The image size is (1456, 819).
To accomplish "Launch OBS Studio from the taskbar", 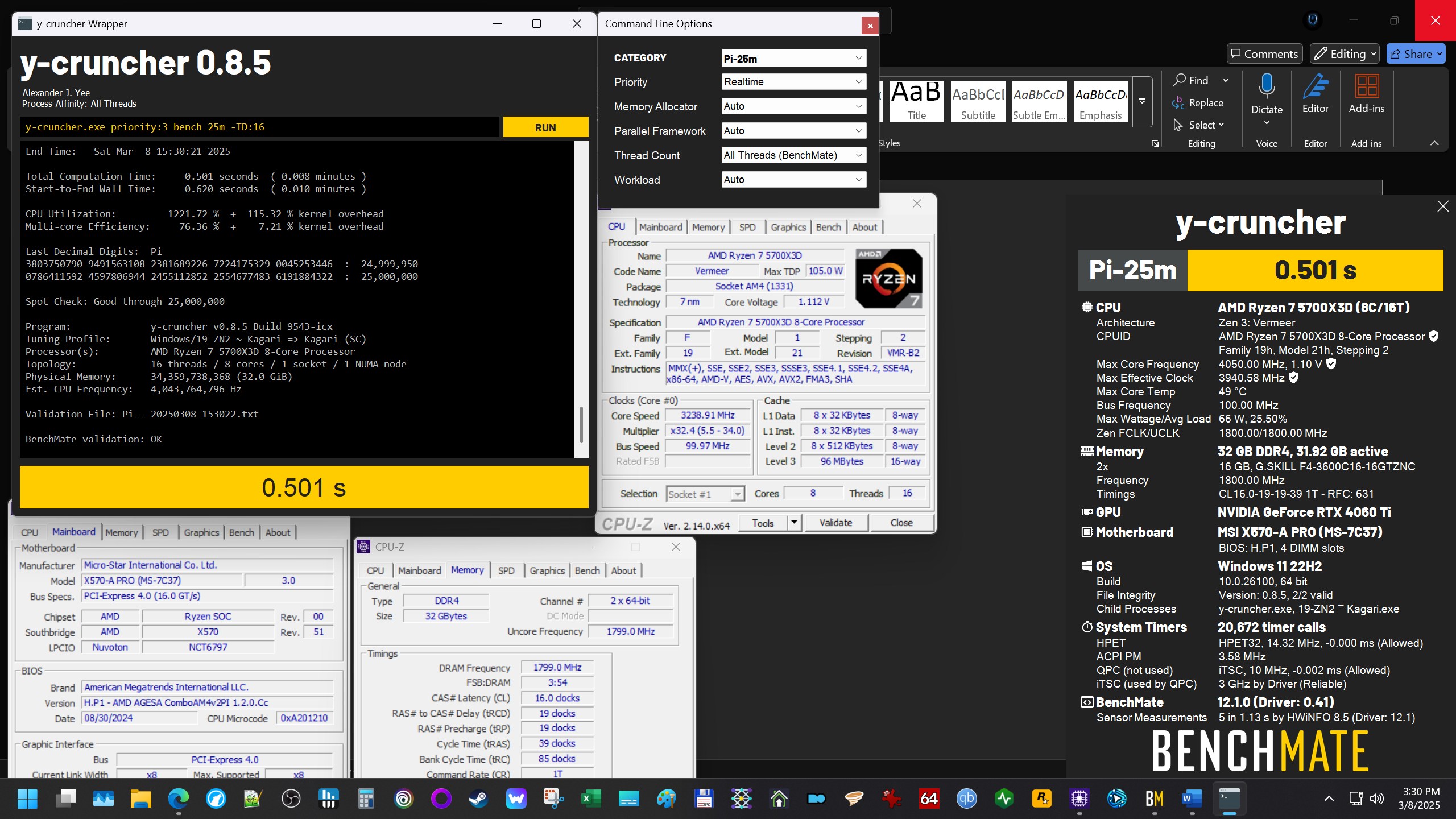I will pos(291,799).
